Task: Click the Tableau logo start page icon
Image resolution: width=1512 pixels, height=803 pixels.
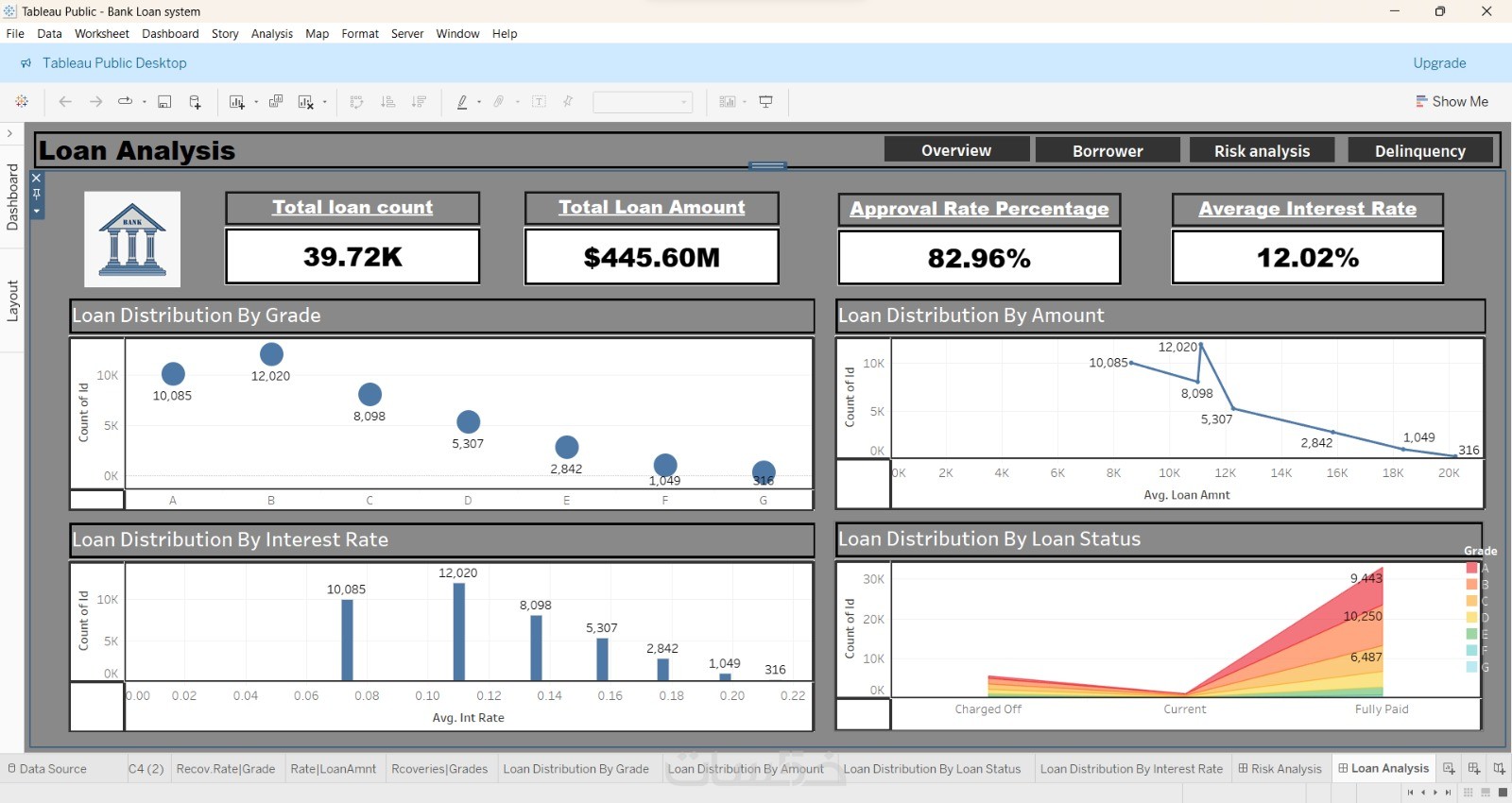Action: click(x=22, y=102)
